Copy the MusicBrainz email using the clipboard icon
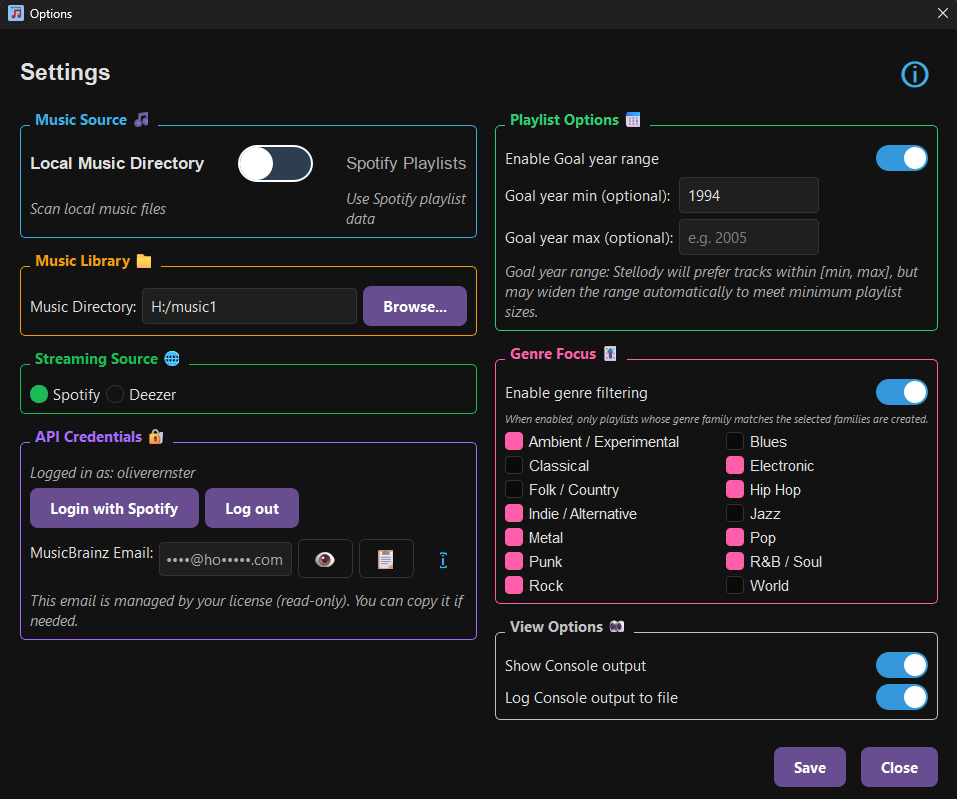The width and height of the screenshot is (957, 799). coord(386,559)
